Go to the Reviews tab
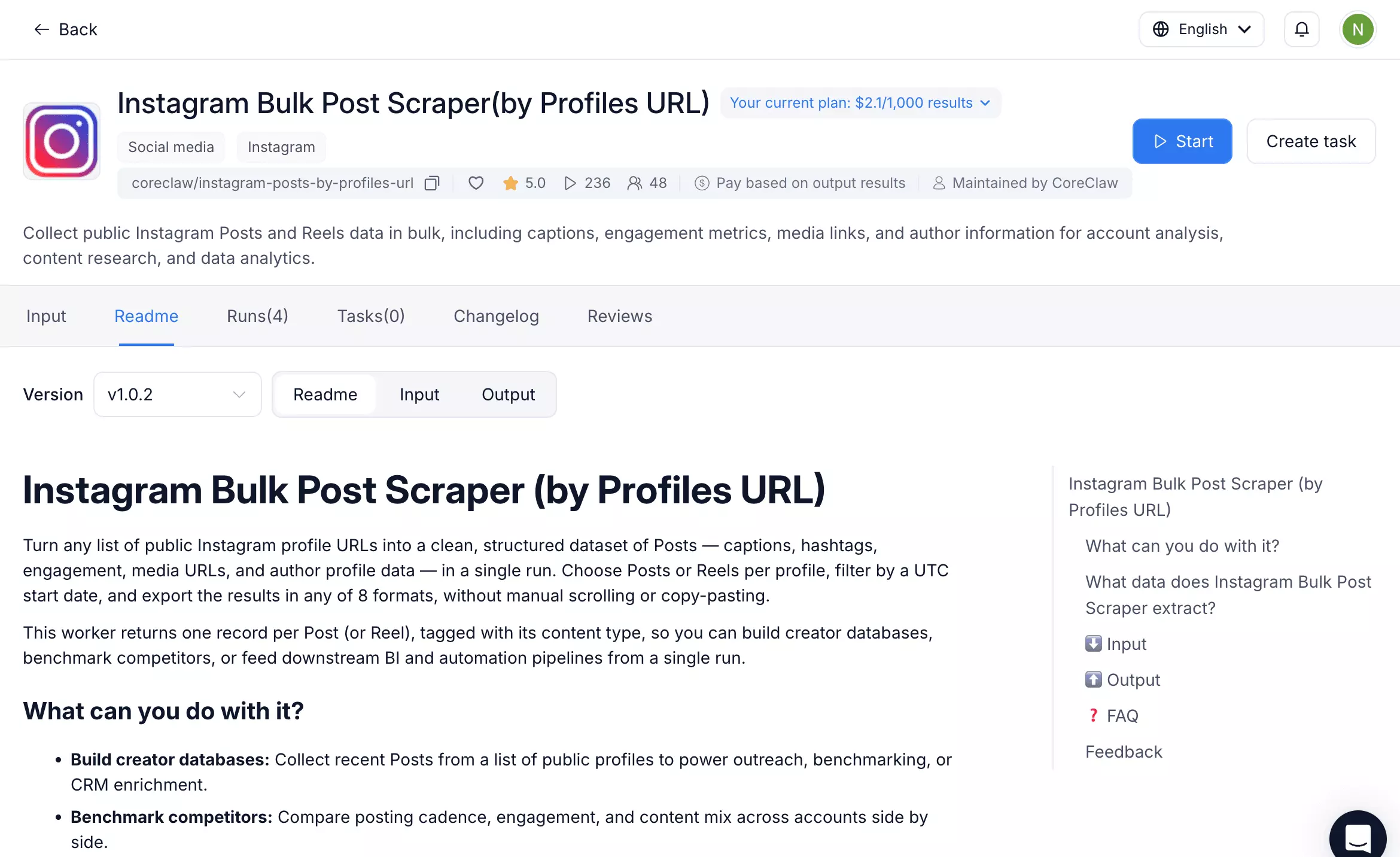This screenshot has height=857, width=1400. click(x=620, y=316)
